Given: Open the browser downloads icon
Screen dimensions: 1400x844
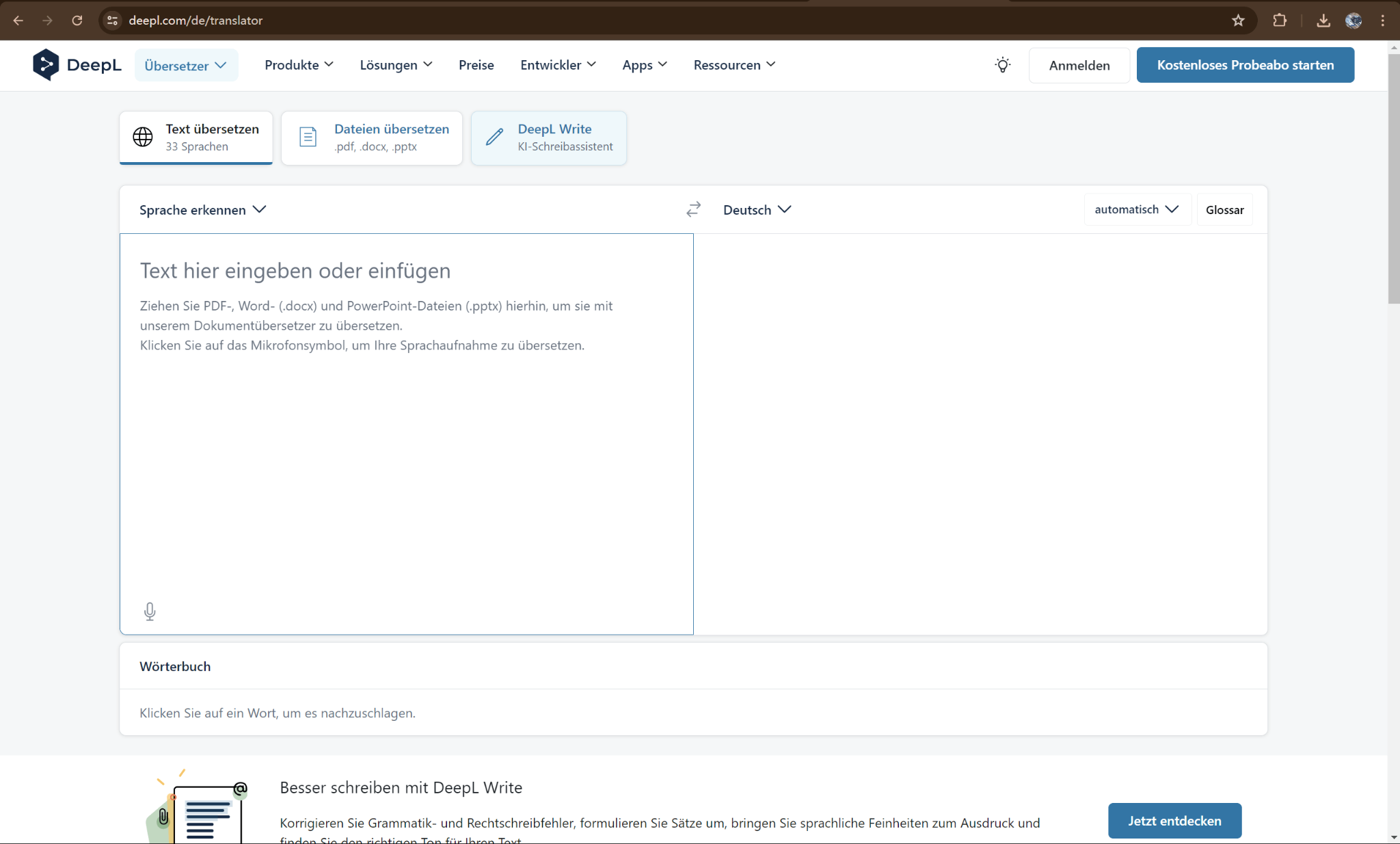Looking at the screenshot, I should pos(1323,21).
